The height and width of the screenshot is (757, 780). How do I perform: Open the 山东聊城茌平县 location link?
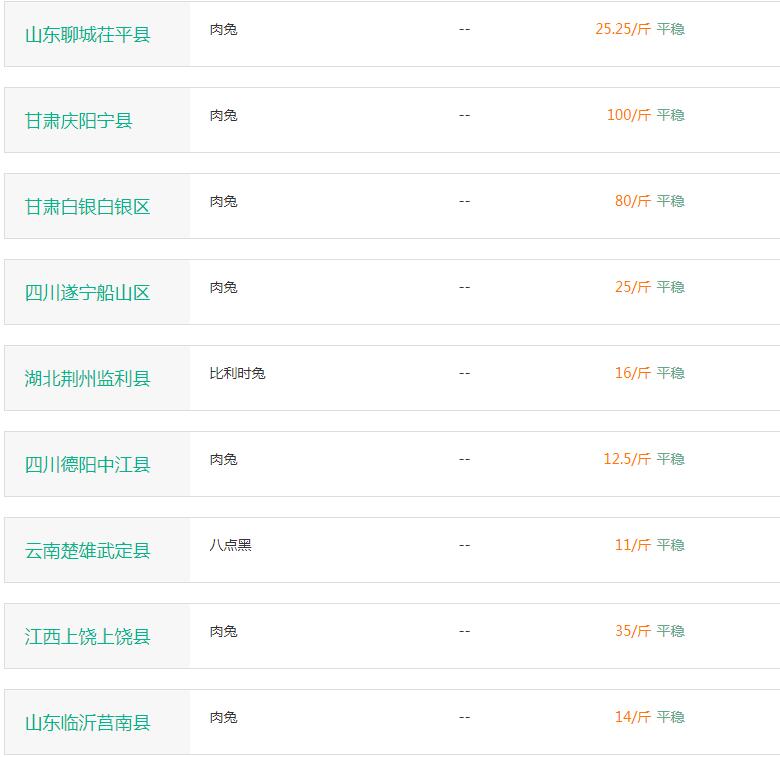pos(88,35)
